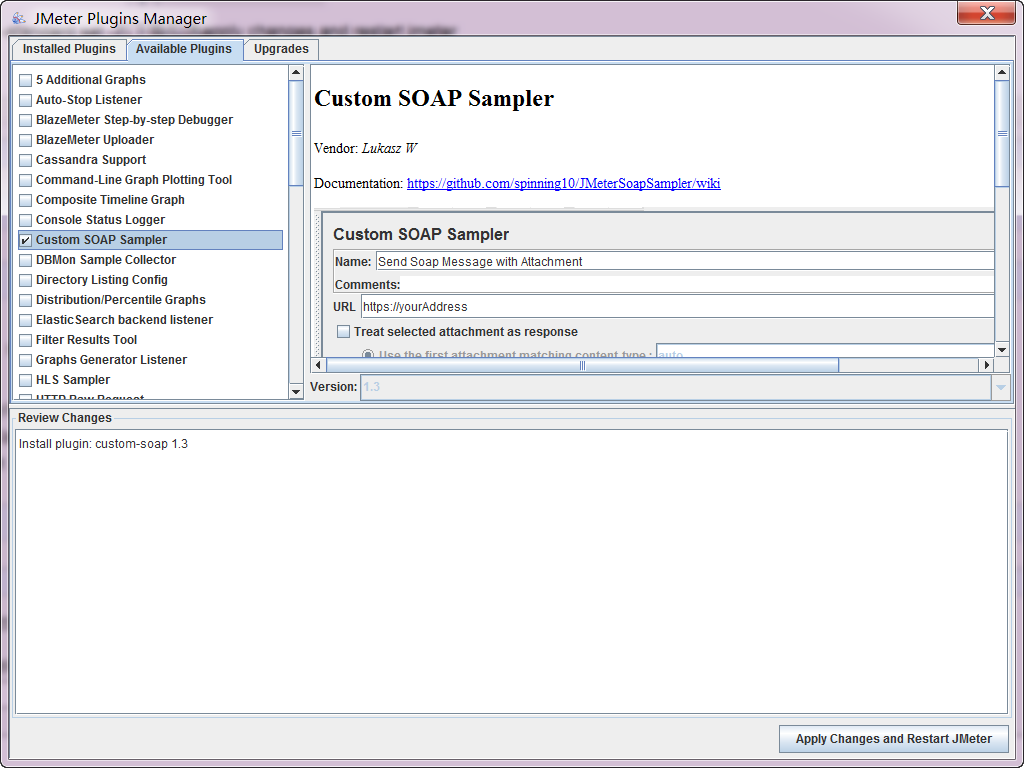Tick the HLS Sampler checkbox
This screenshot has width=1024, height=768.
point(25,381)
